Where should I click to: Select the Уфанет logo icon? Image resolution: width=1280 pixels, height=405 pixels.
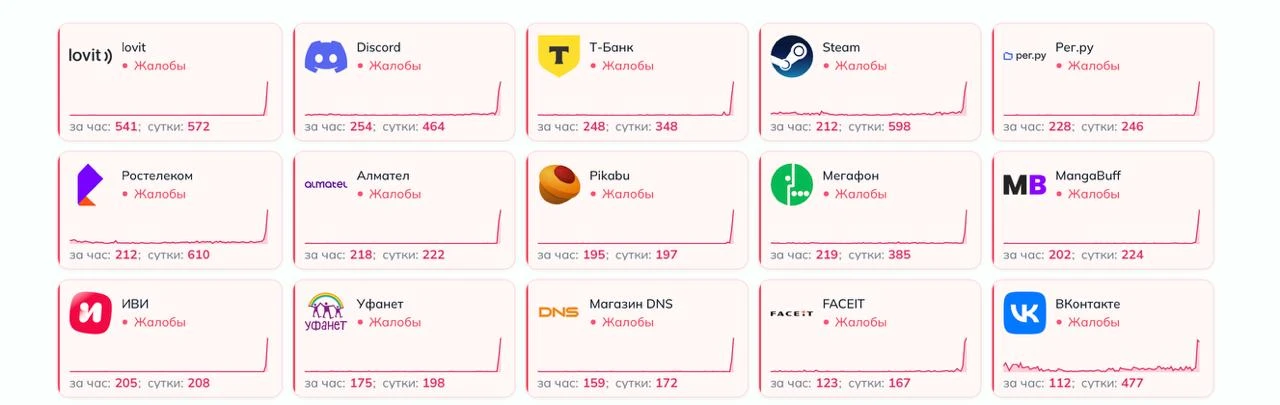coord(325,312)
